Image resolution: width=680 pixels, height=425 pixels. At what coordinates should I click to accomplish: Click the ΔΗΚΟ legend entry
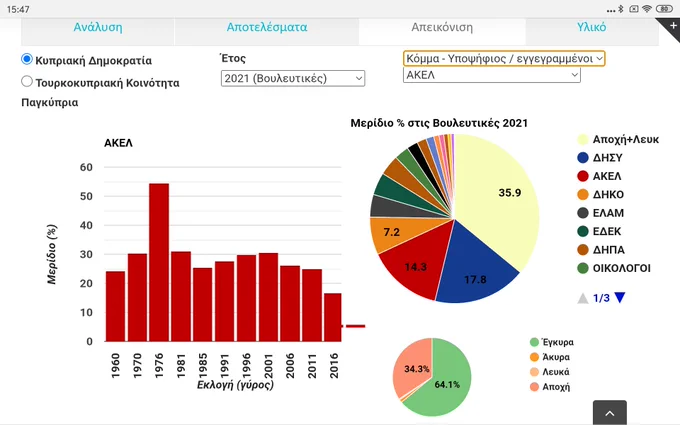point(601,194)
